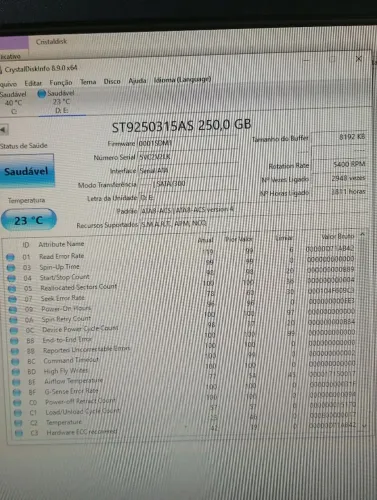Click the Atual column header
This screenshot has width=377, height=500.
205,240
